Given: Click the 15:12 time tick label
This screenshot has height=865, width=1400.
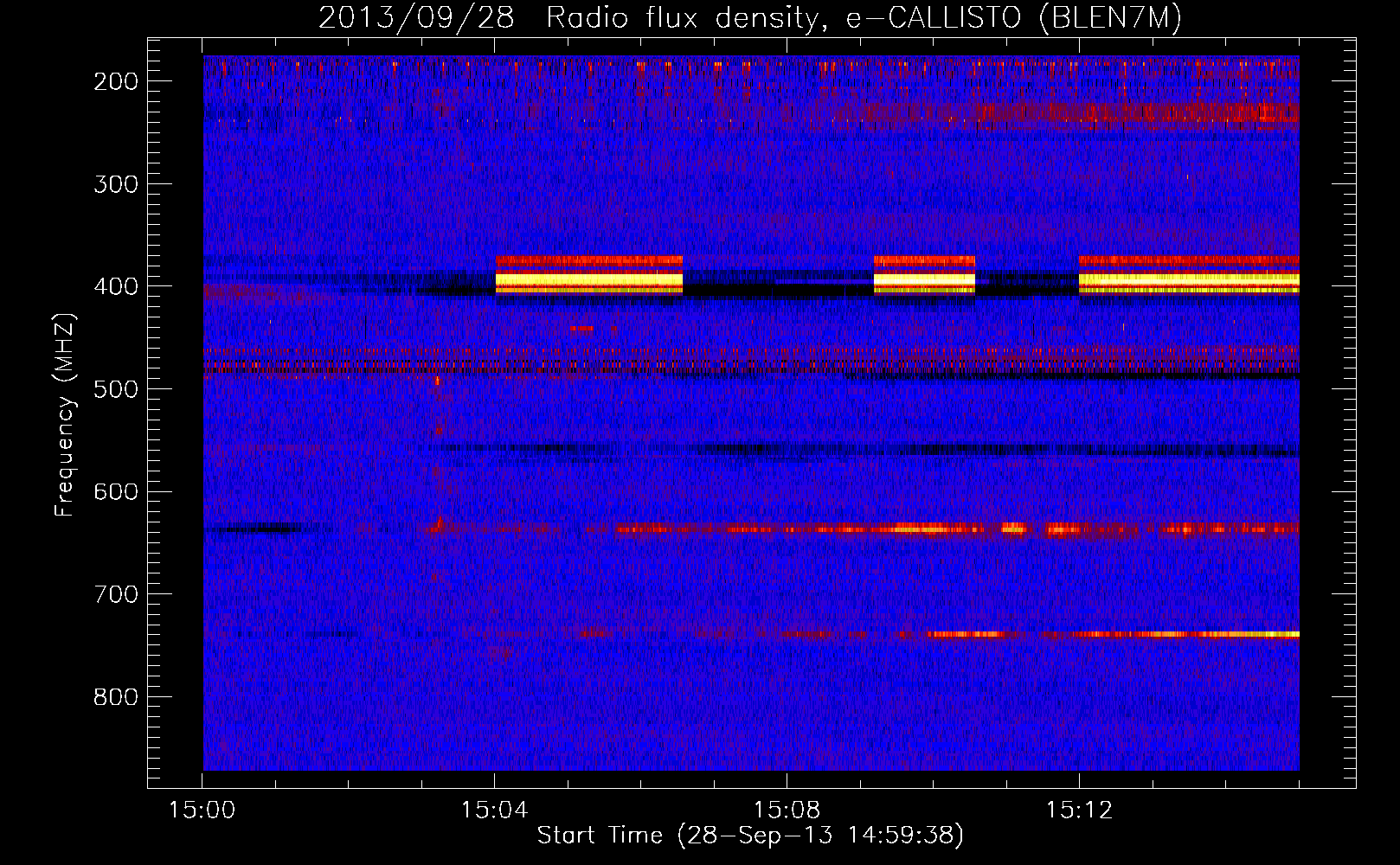Looking at the screenshot, I should tap(1079, 811).
